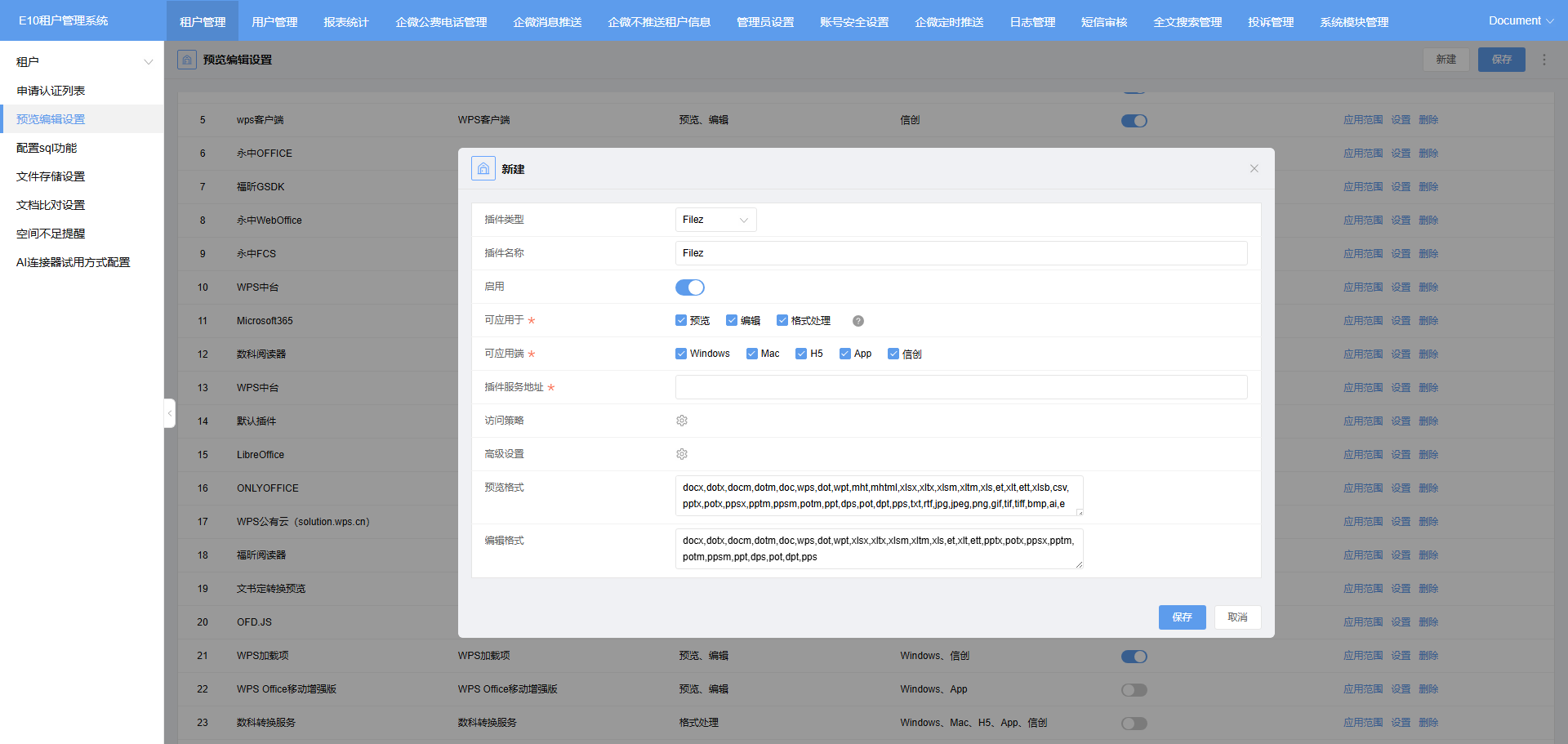Click the ONLYOFFICE row name

268,488
